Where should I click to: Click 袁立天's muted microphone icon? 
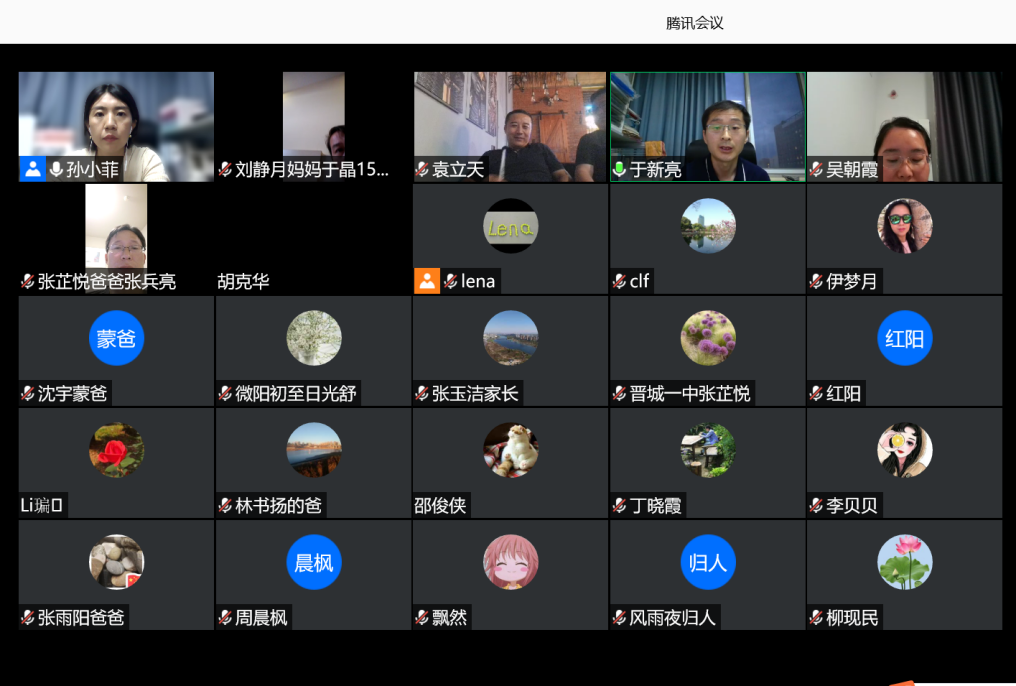pos(422,170)
